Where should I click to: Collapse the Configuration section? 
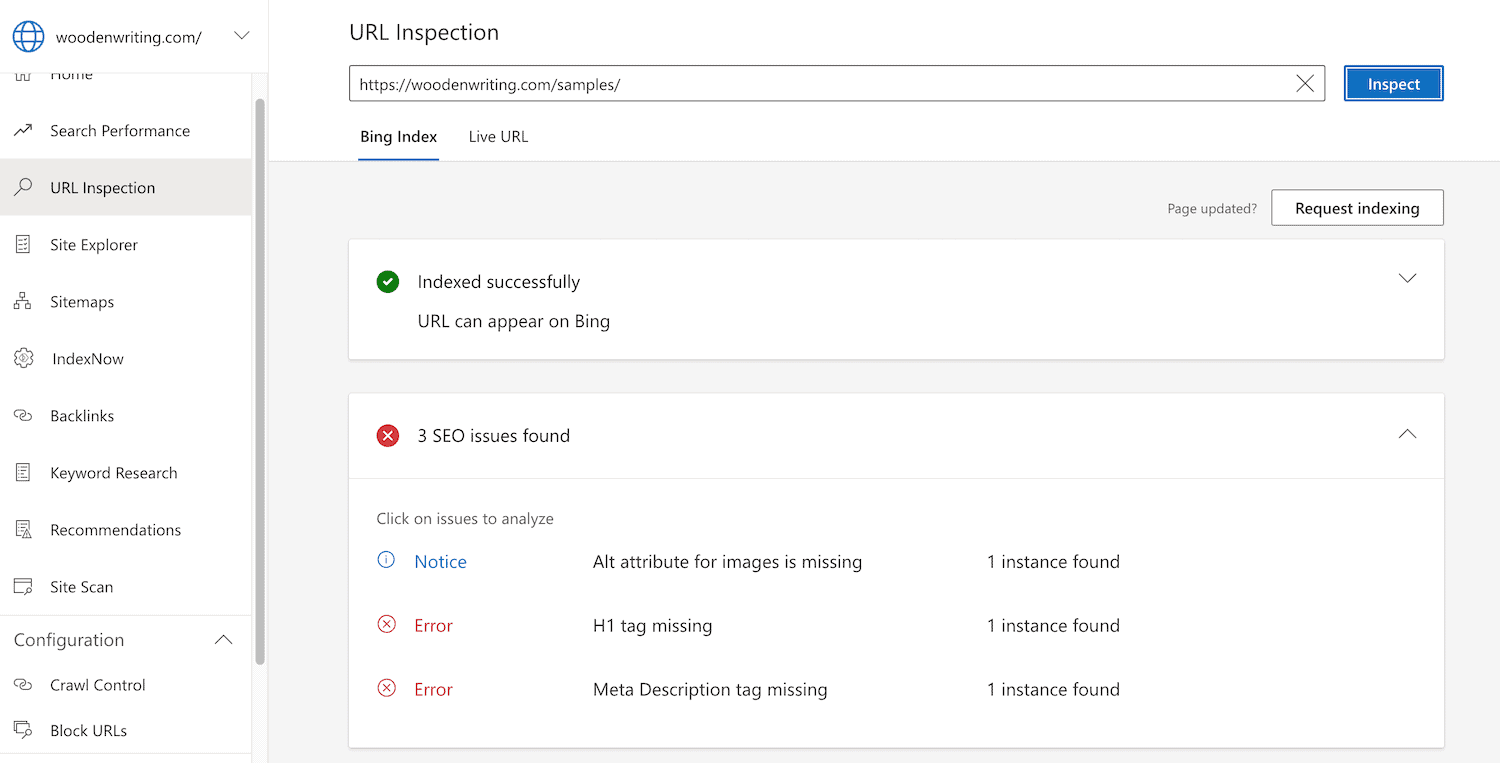click(223, 639)
